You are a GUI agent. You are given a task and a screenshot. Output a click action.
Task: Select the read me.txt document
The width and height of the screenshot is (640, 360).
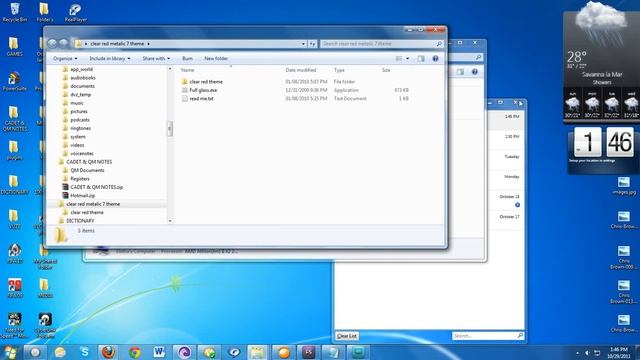pyautogui.click(x=201, y=99)
